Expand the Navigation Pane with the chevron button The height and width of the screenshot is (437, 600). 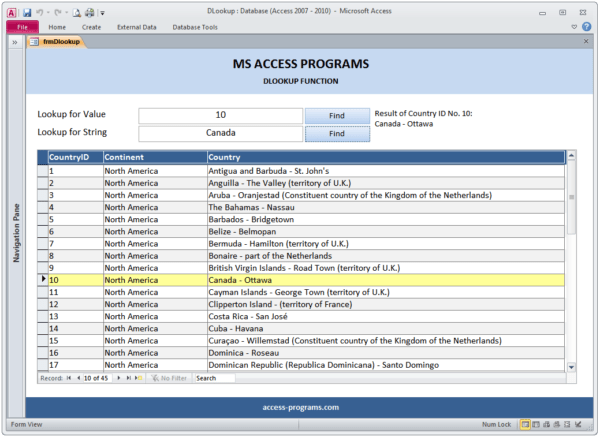pyautogui.click(x=15, y=42)
